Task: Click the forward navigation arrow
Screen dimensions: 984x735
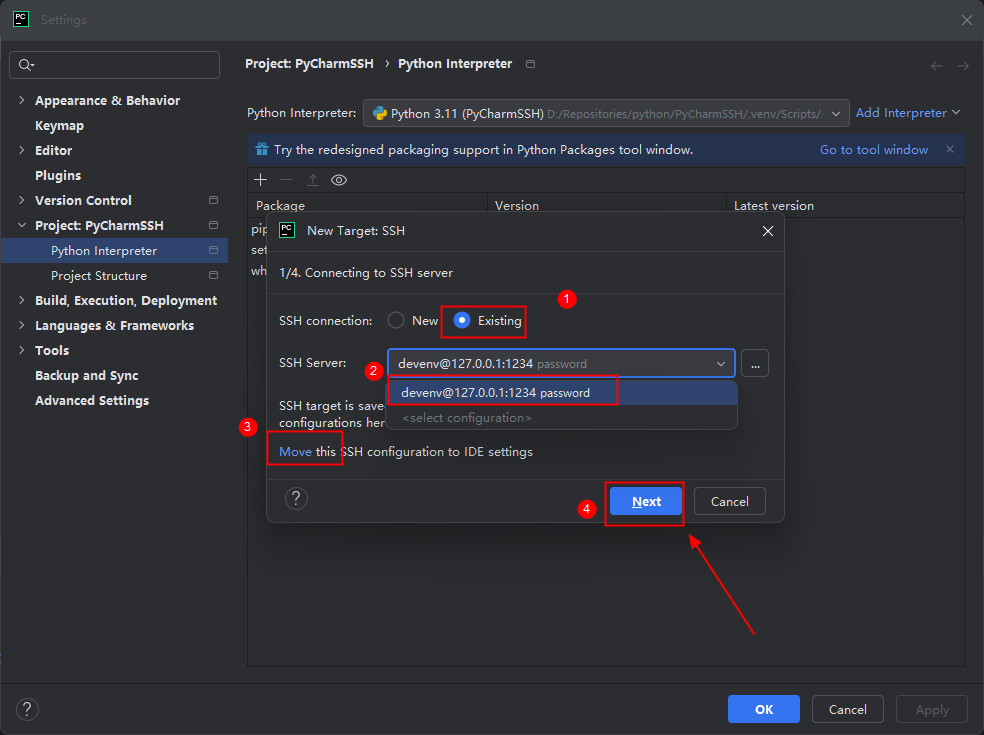Action: pyautogui.click(x=962, y=65)
